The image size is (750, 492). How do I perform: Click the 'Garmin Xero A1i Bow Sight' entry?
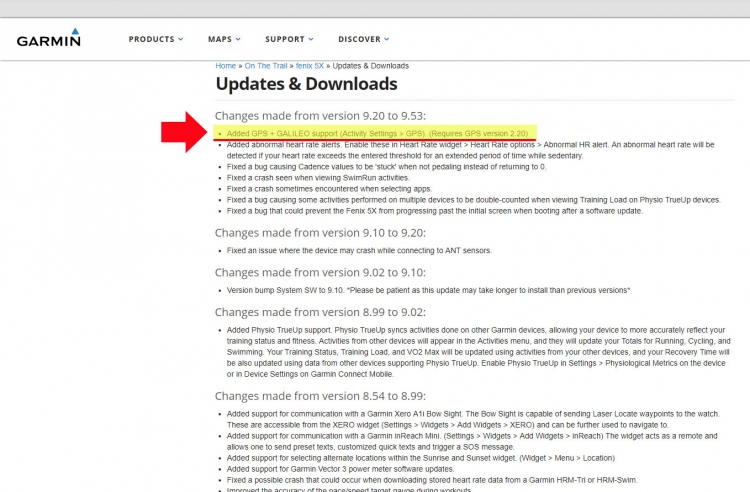[x=473, y=419]
